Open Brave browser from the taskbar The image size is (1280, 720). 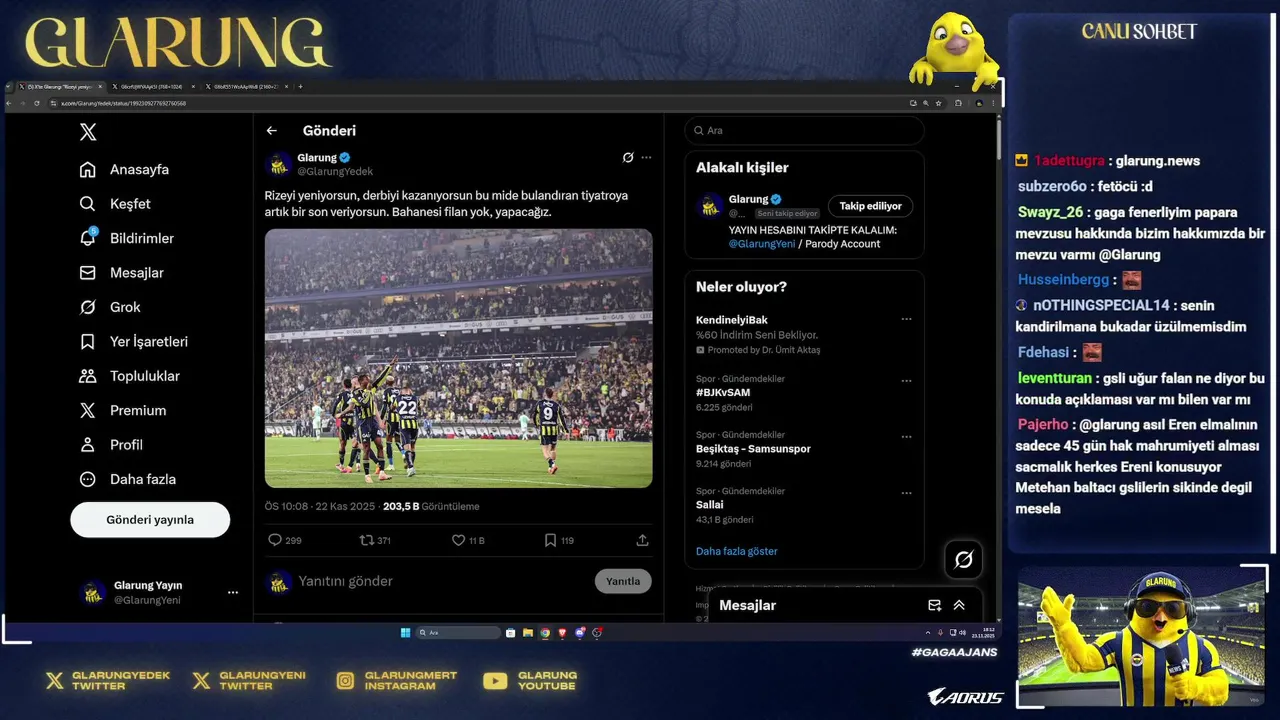(562, 633)
